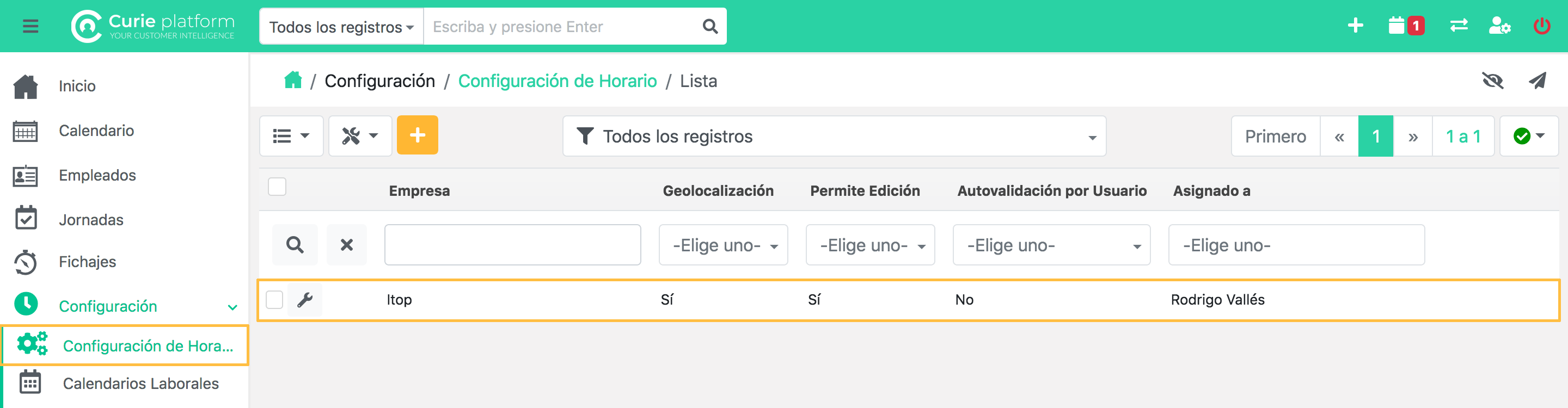Click the wrench edit icon for Itop
The height and width of the screenshot is (408, 1568).
pos(305,300)
